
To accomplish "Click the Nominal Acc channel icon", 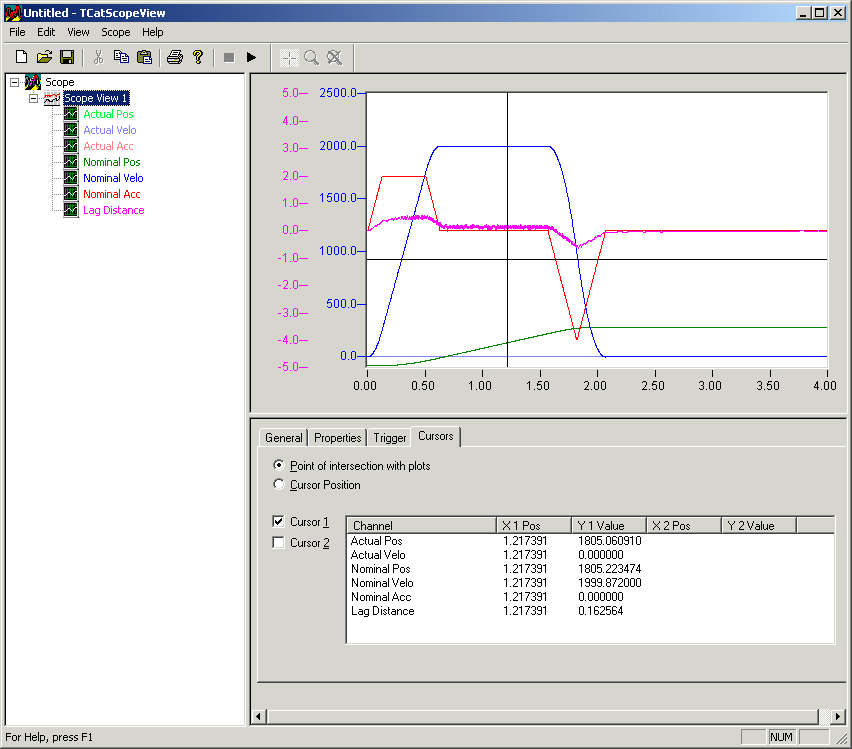I will click(71, 194).
